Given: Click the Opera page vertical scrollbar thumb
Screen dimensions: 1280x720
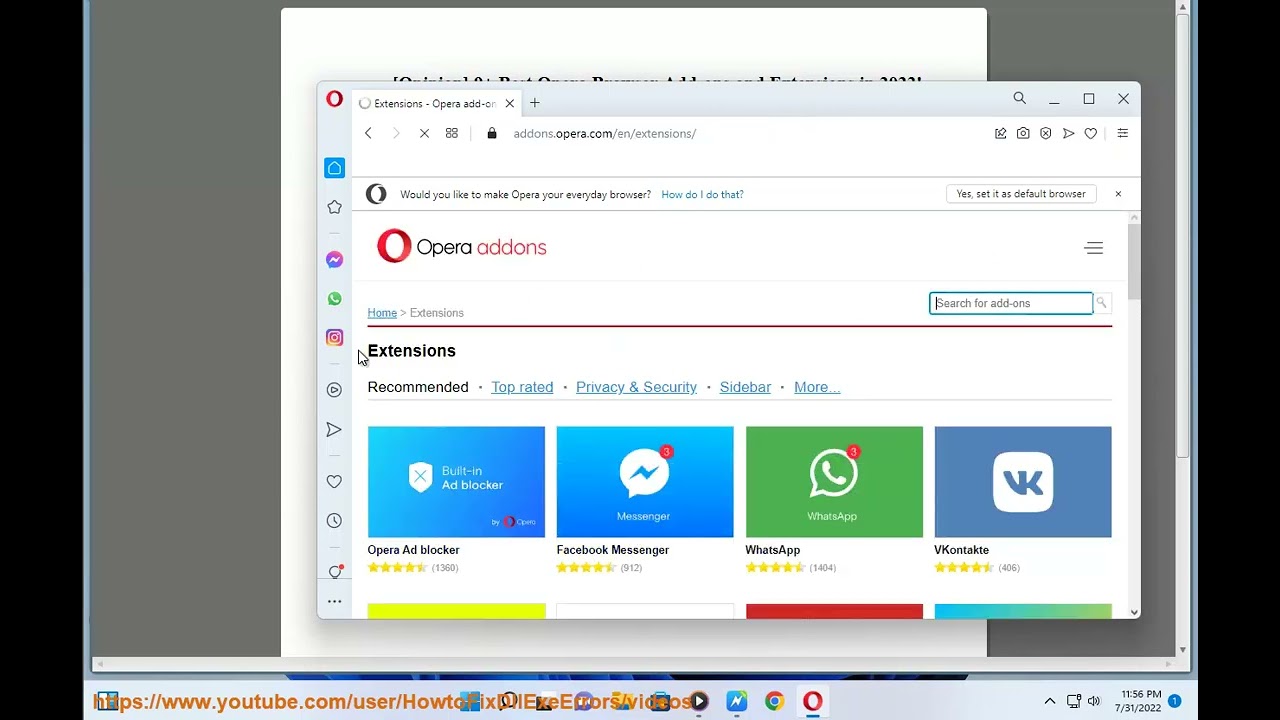Looking at the screenshot, I should [1134, 262].
